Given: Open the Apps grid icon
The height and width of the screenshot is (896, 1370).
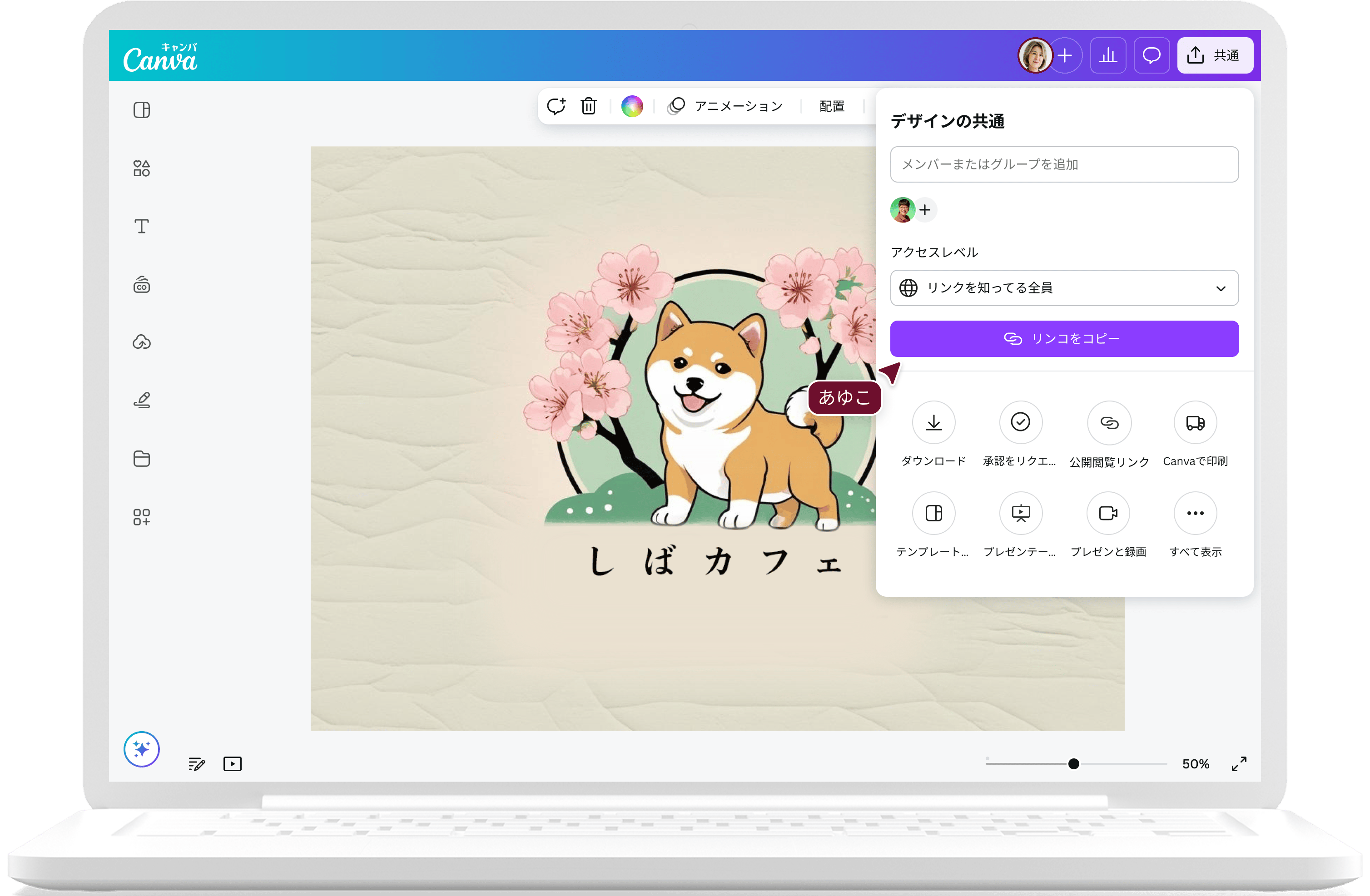Looking at the screenshot, I should tap(142, 517).
